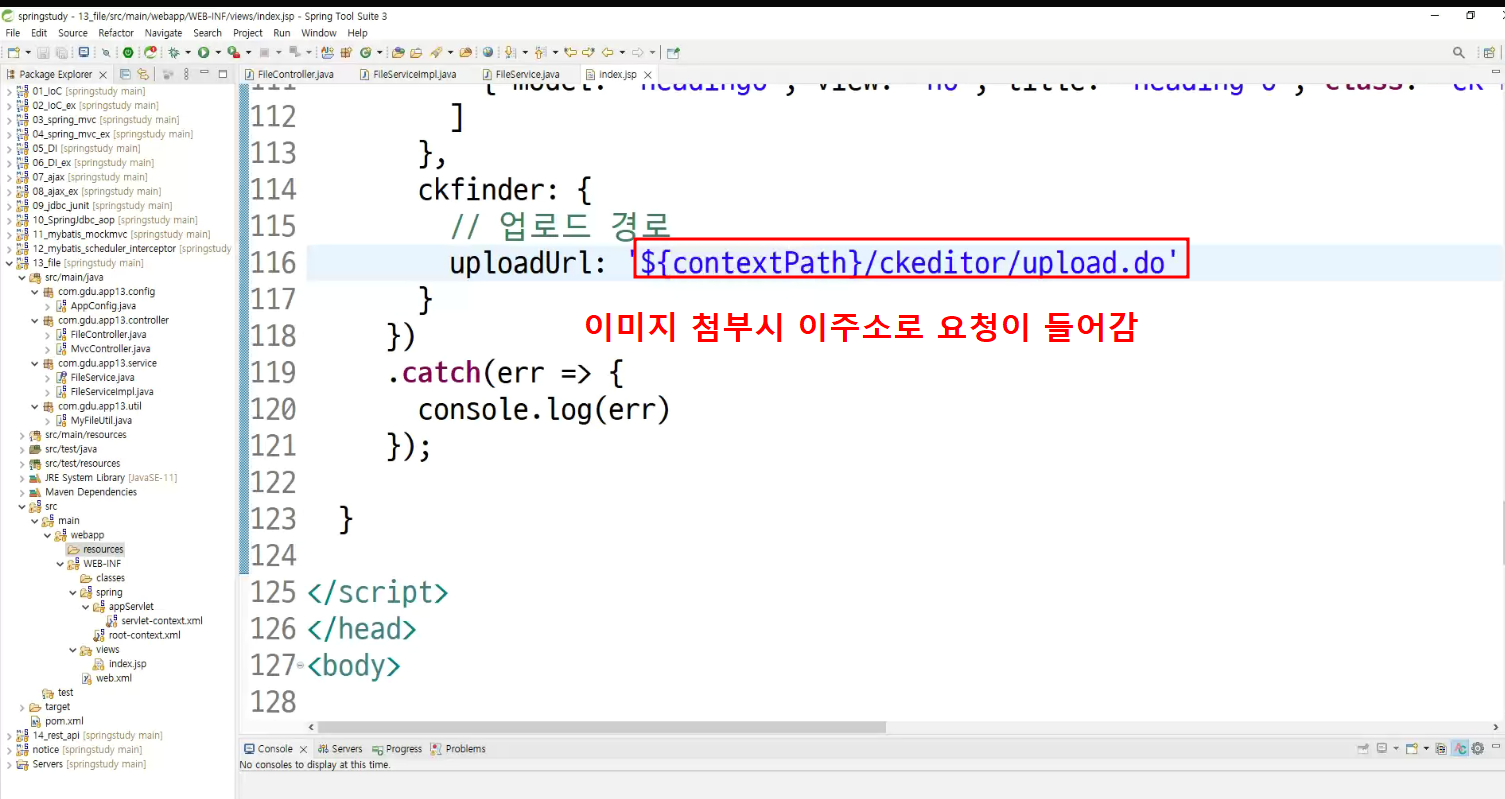The width and height of the screenshot is (1505, 799).
Task: Switch to the Problems view tab
Action: 458,748
